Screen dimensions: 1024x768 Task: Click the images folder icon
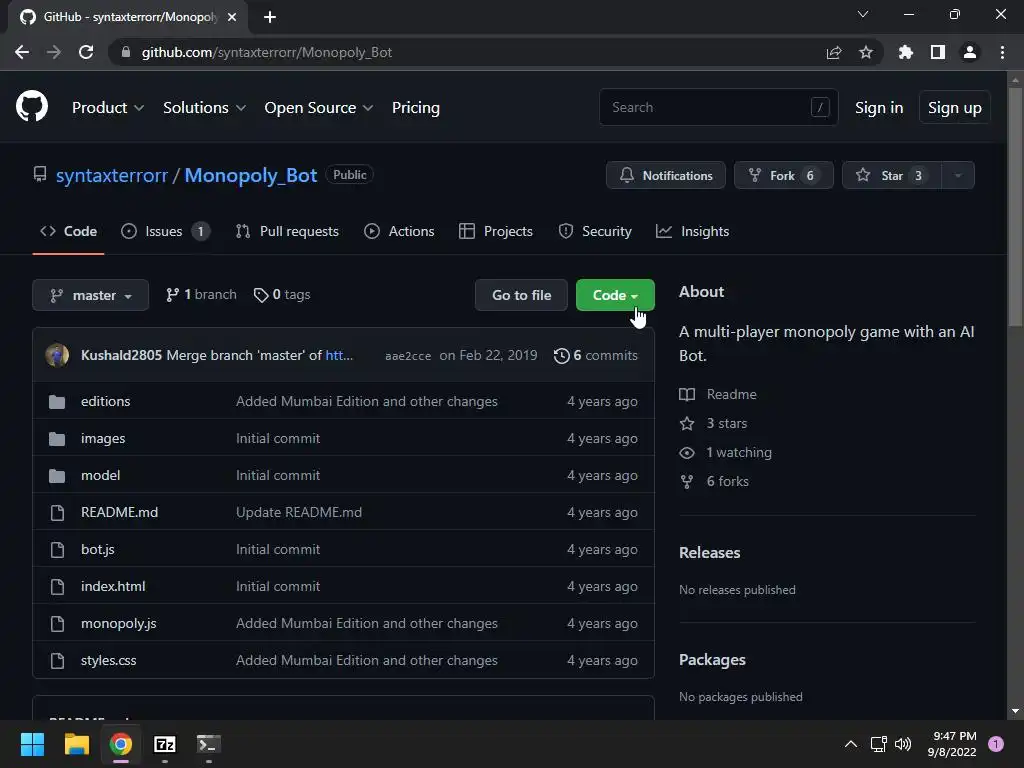click(57, 439)
